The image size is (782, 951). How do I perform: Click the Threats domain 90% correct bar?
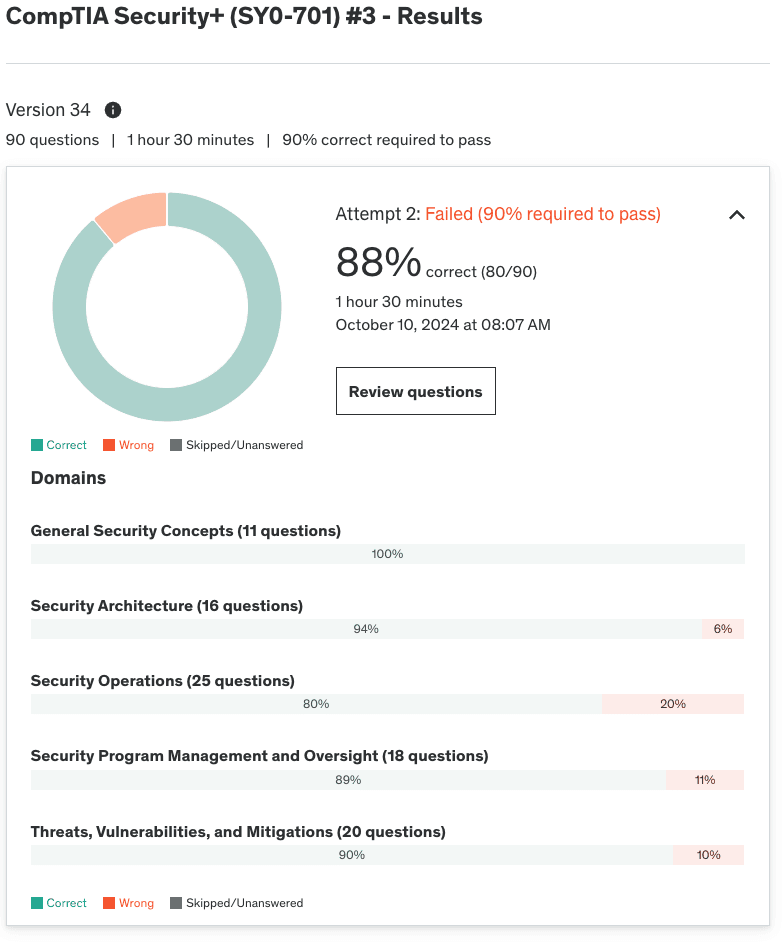pyautogui.click(x=352, y=855)
